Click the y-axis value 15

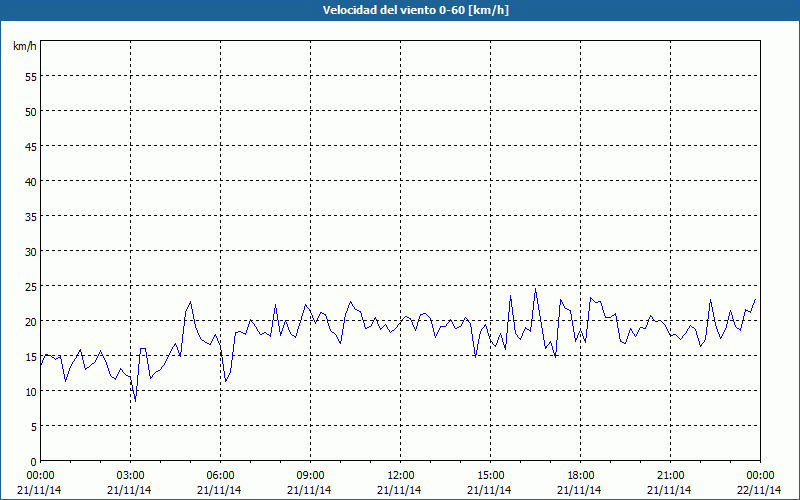(x=31, y=356)
